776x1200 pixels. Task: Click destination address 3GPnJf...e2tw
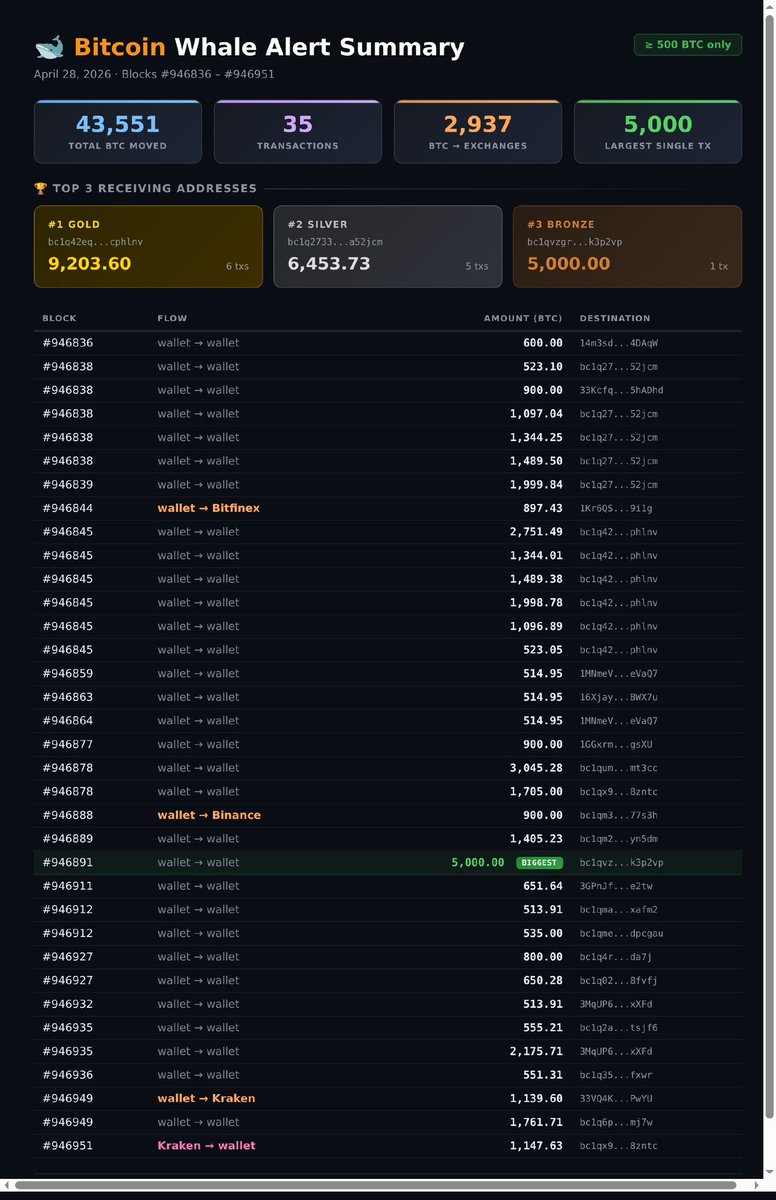pyautogui.click(x=616, y=886)
